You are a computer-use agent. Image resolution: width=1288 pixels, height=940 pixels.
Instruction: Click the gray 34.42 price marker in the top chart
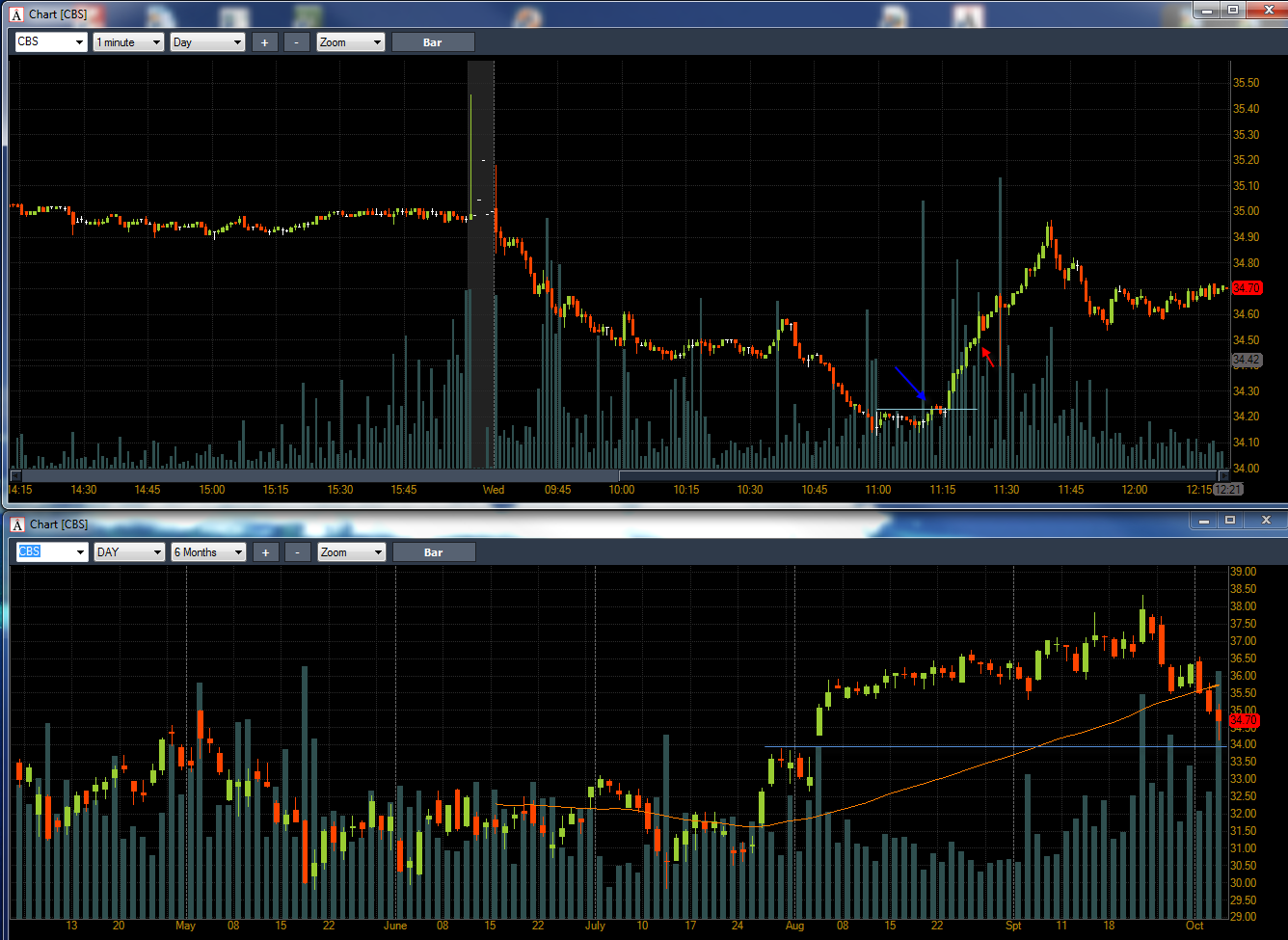[x=1247, y=360]
